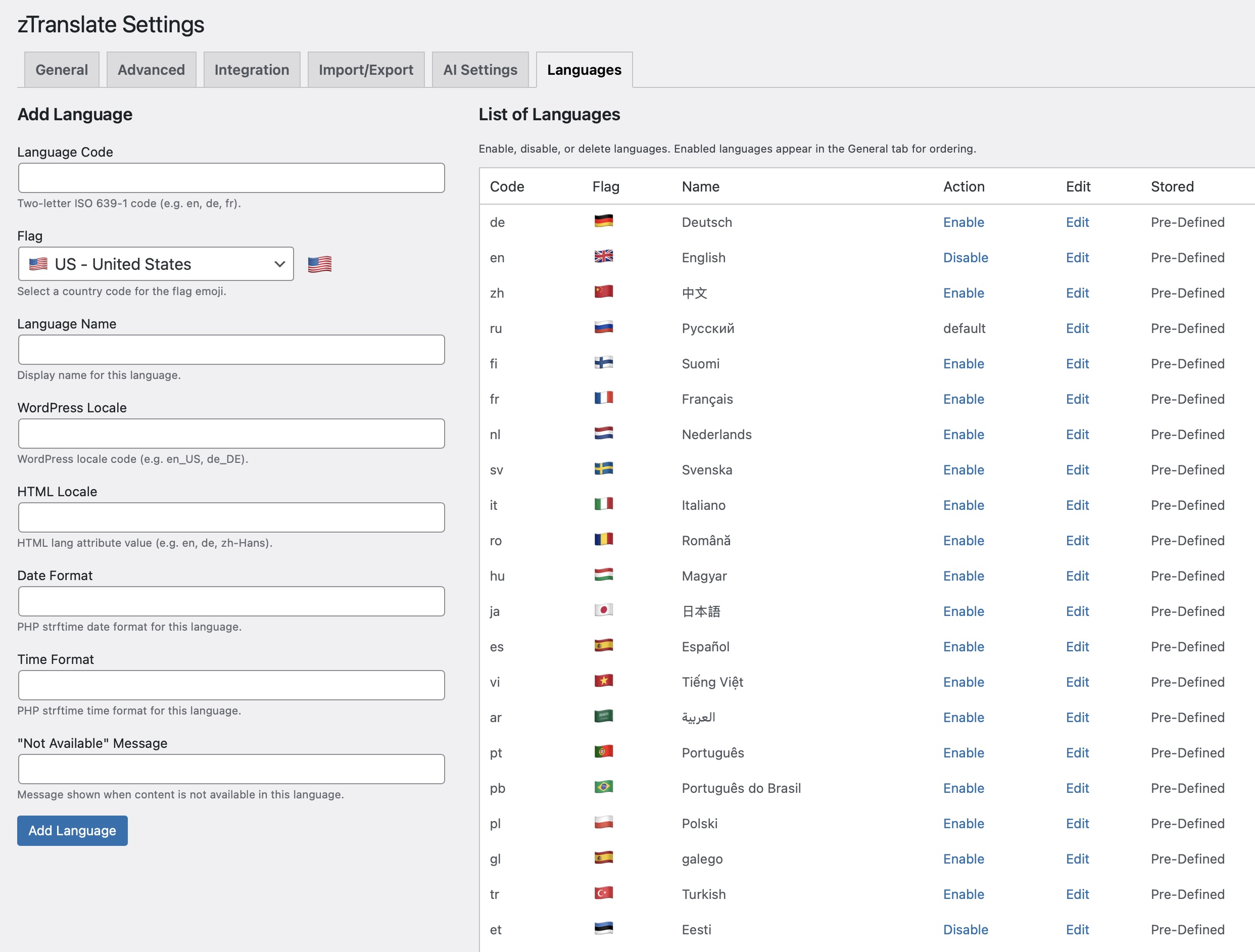Click the "Code" column header

click(x=507, y=186)
